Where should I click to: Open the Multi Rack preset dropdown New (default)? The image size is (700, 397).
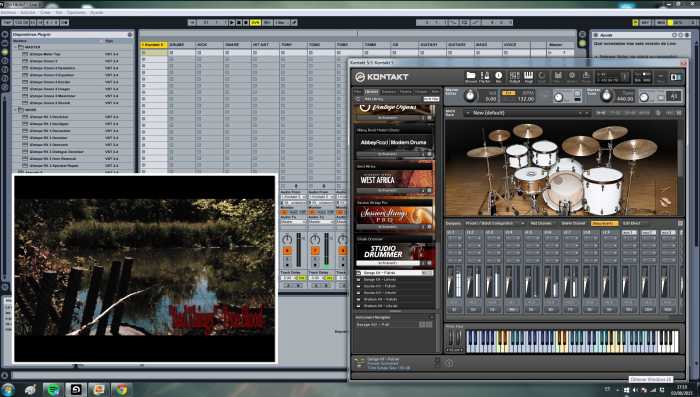pos(527,113)
